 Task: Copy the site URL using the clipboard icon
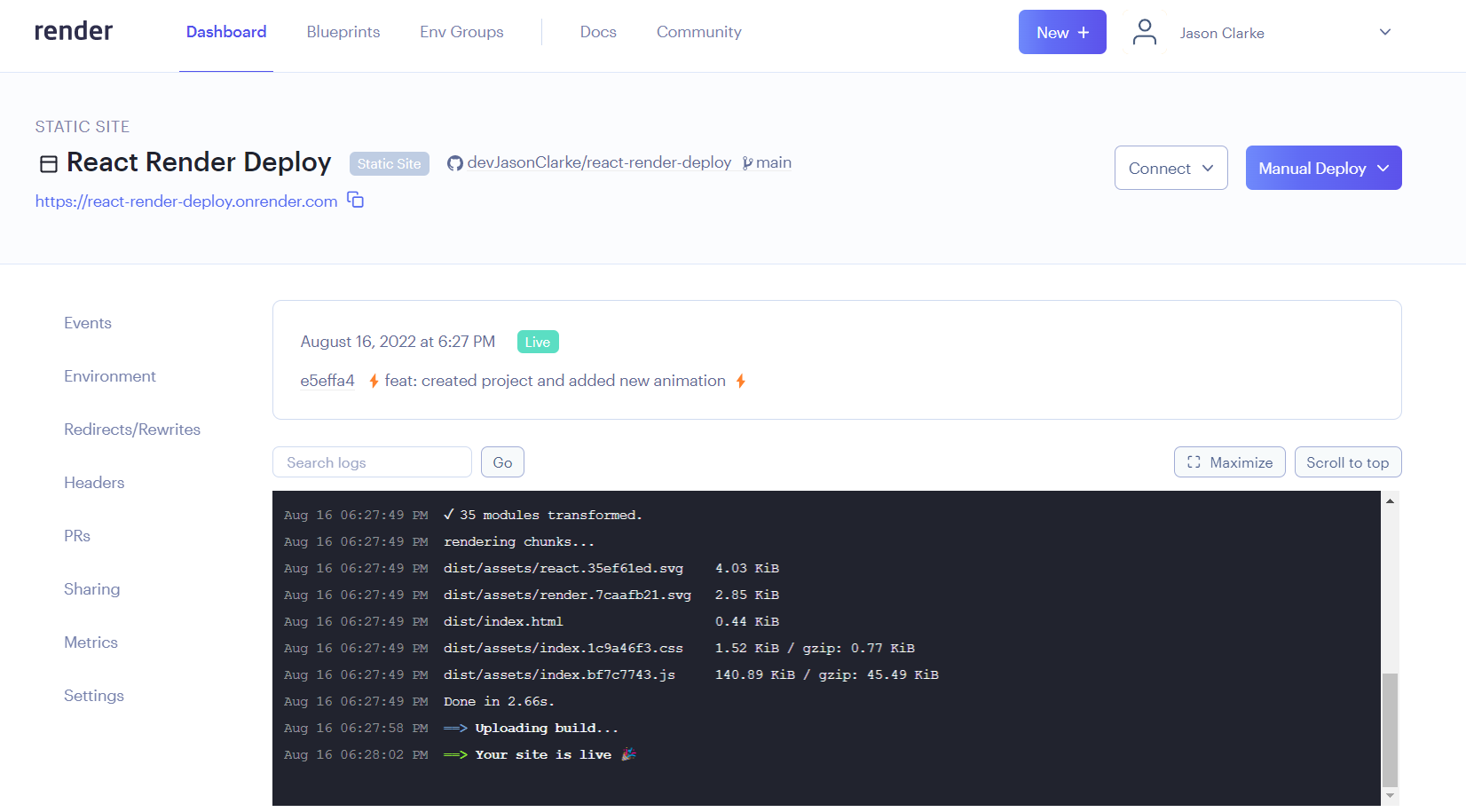pyautogui.click(x=355, y=201)
